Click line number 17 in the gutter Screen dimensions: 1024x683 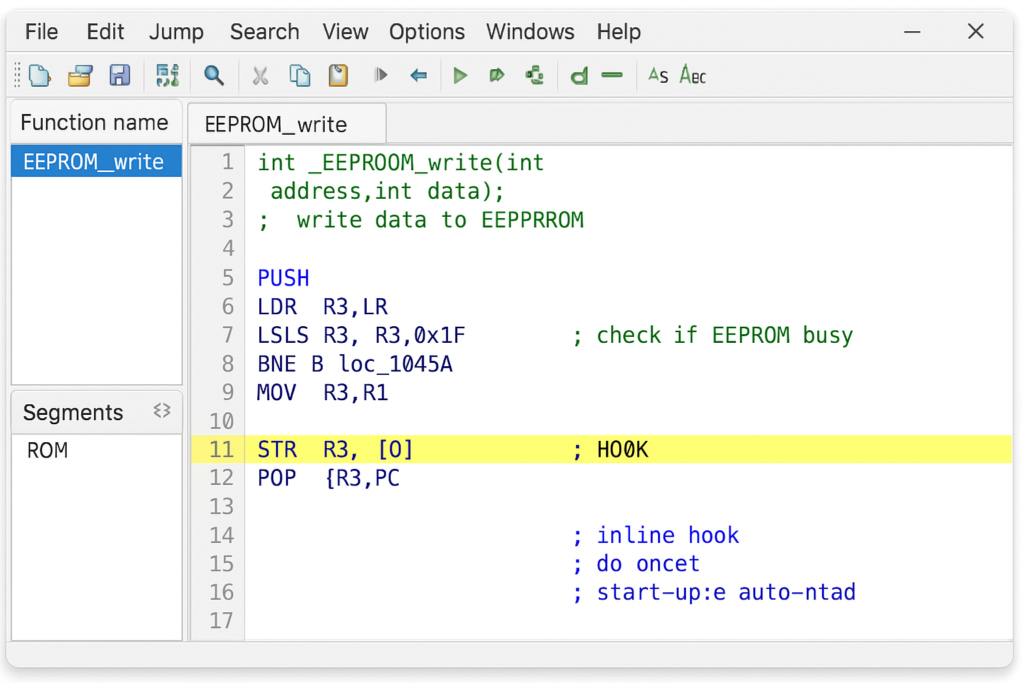(221, 621)
